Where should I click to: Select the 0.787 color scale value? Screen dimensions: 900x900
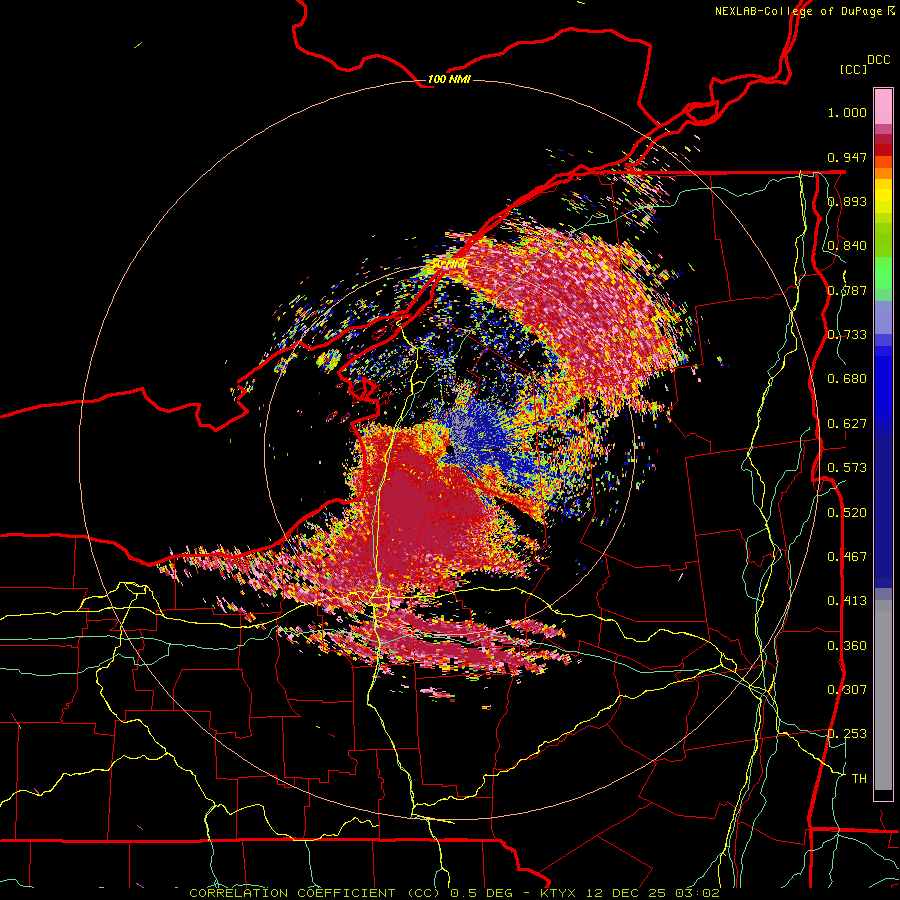(847, 290)
